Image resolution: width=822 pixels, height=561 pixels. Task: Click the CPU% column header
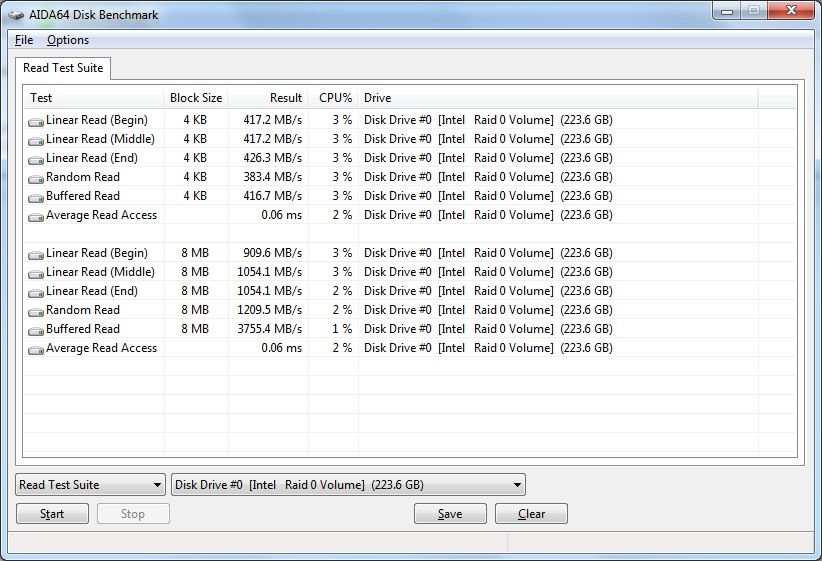point(333,98)
